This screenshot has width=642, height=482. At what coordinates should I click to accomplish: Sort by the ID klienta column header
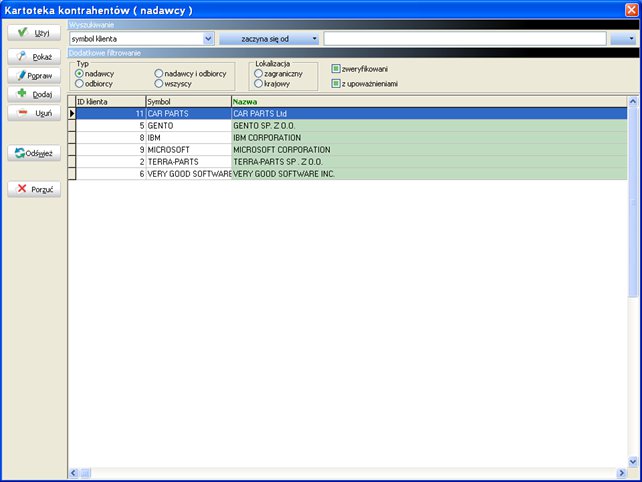tap(111, 102)
